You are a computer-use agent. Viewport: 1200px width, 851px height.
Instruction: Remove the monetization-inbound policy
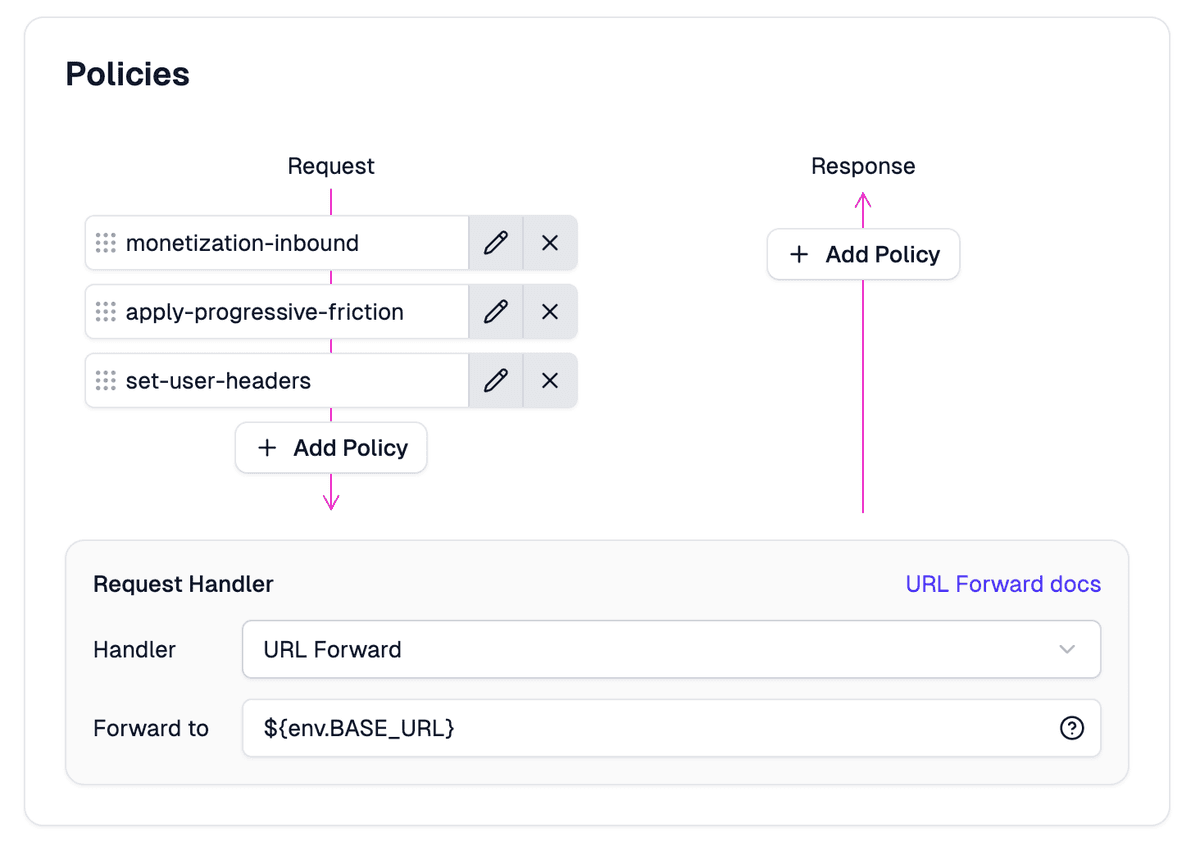click(x=549, y=242)
